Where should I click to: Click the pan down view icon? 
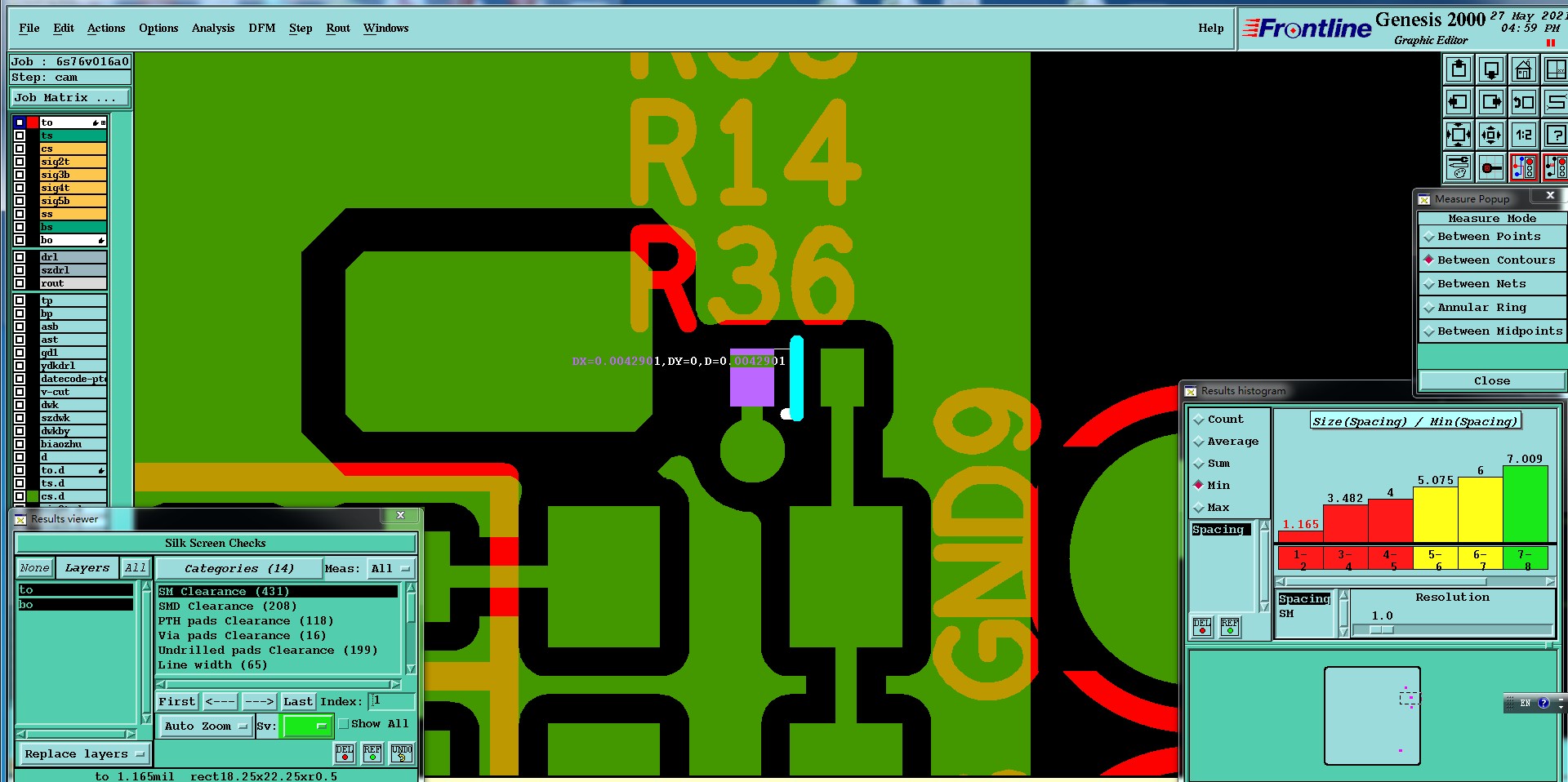click(x=1491, y=69)
